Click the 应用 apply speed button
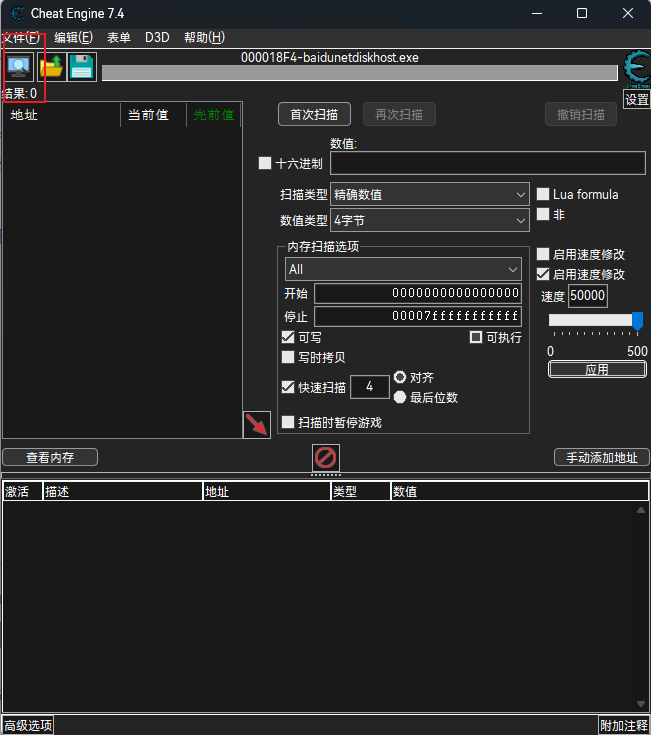This screenshot has height=735, width=651. (x=597, y=369)
